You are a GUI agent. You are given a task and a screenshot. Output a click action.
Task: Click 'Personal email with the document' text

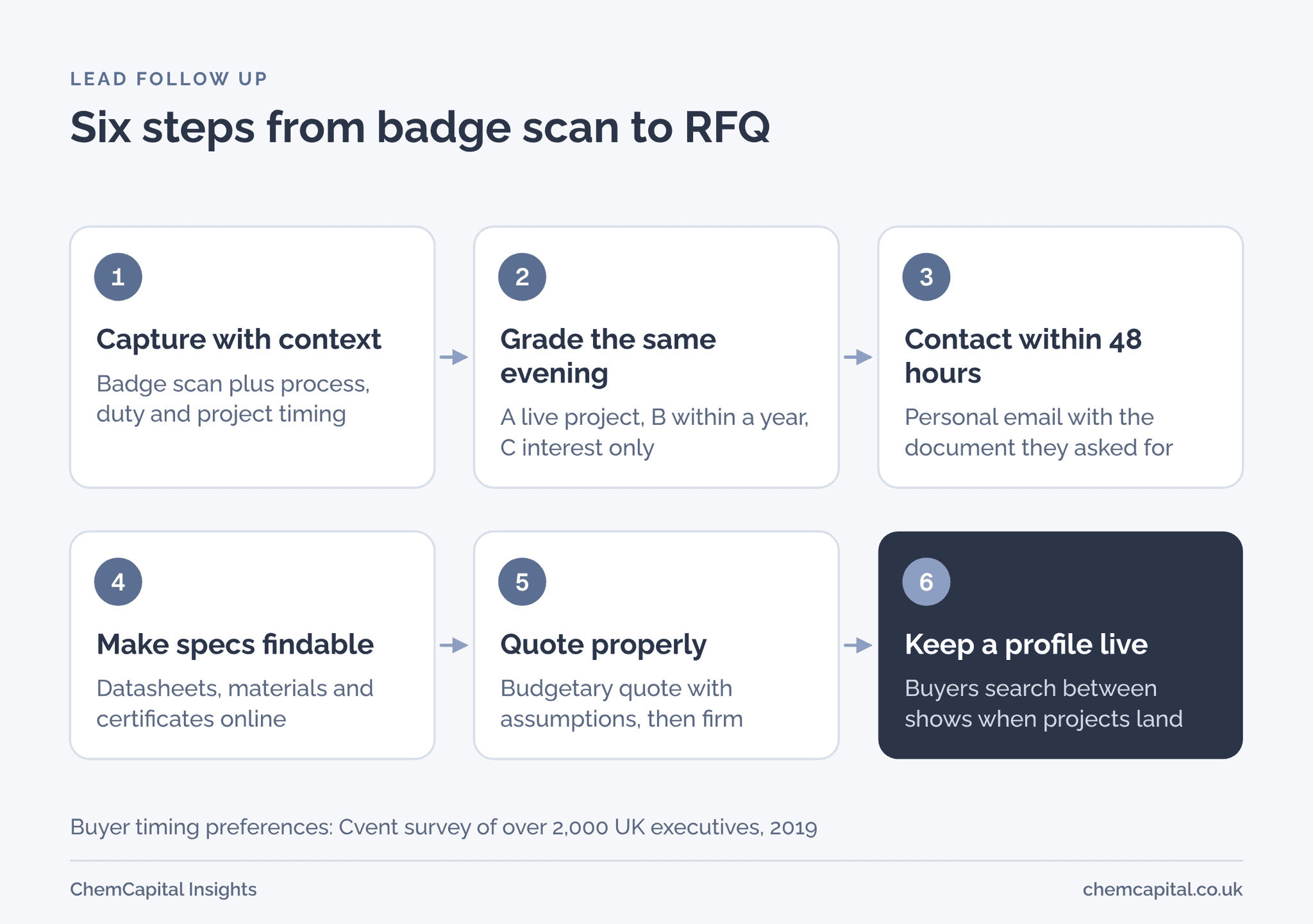1039,432
